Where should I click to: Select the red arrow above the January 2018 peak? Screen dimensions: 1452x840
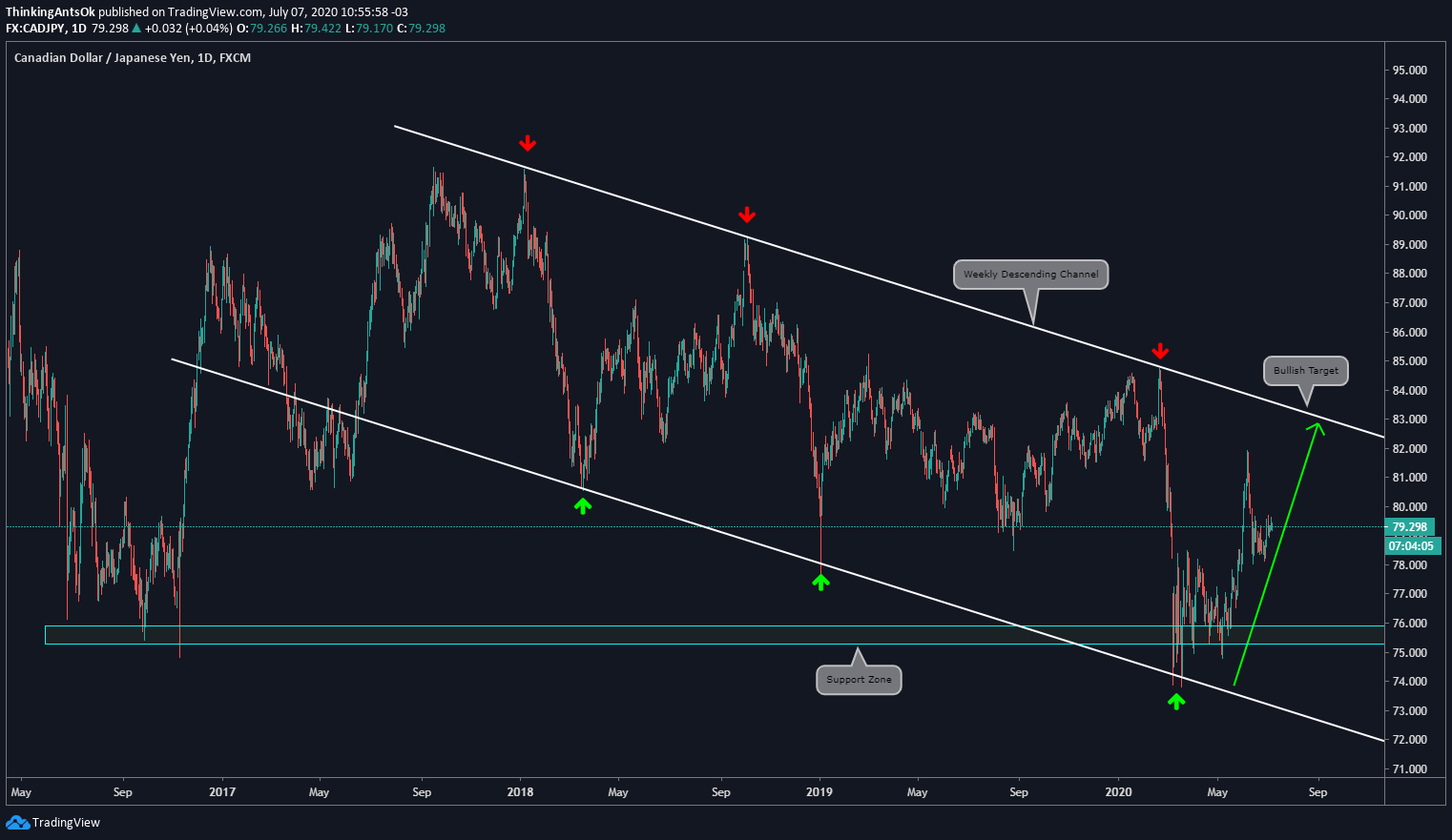[x=528, y=143]
